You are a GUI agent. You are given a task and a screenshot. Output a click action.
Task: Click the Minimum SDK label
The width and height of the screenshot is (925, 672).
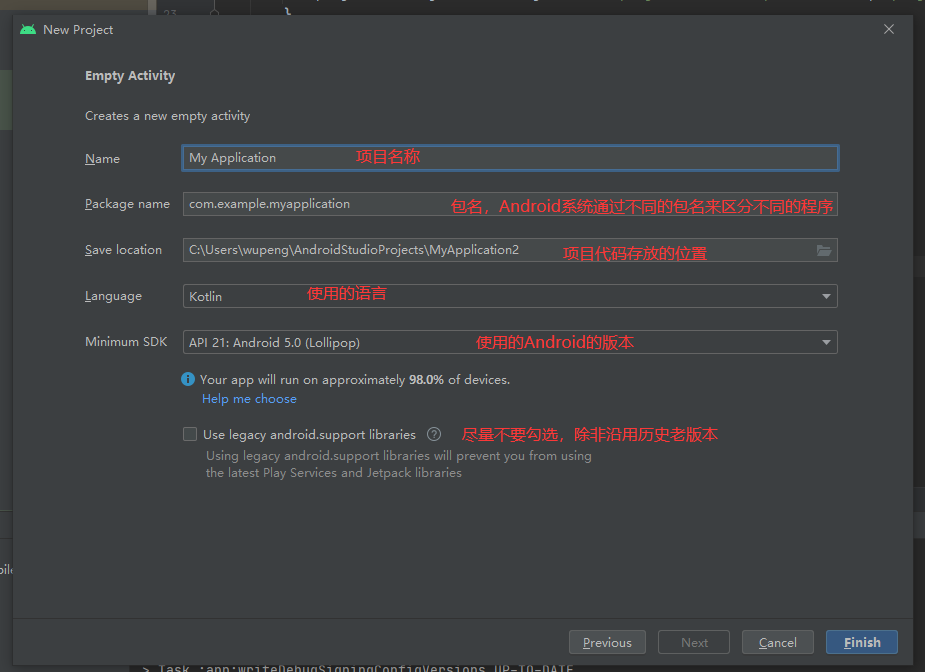(x=126, y=342)
